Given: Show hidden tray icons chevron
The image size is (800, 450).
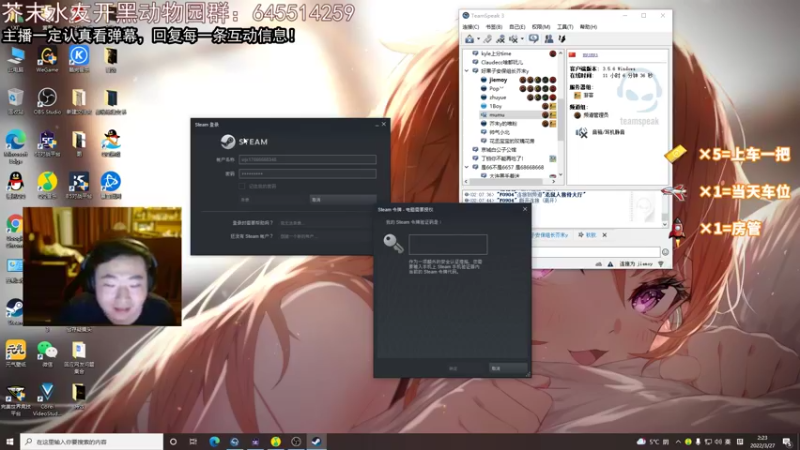Looking at the screenshot, I should [678, 442].
